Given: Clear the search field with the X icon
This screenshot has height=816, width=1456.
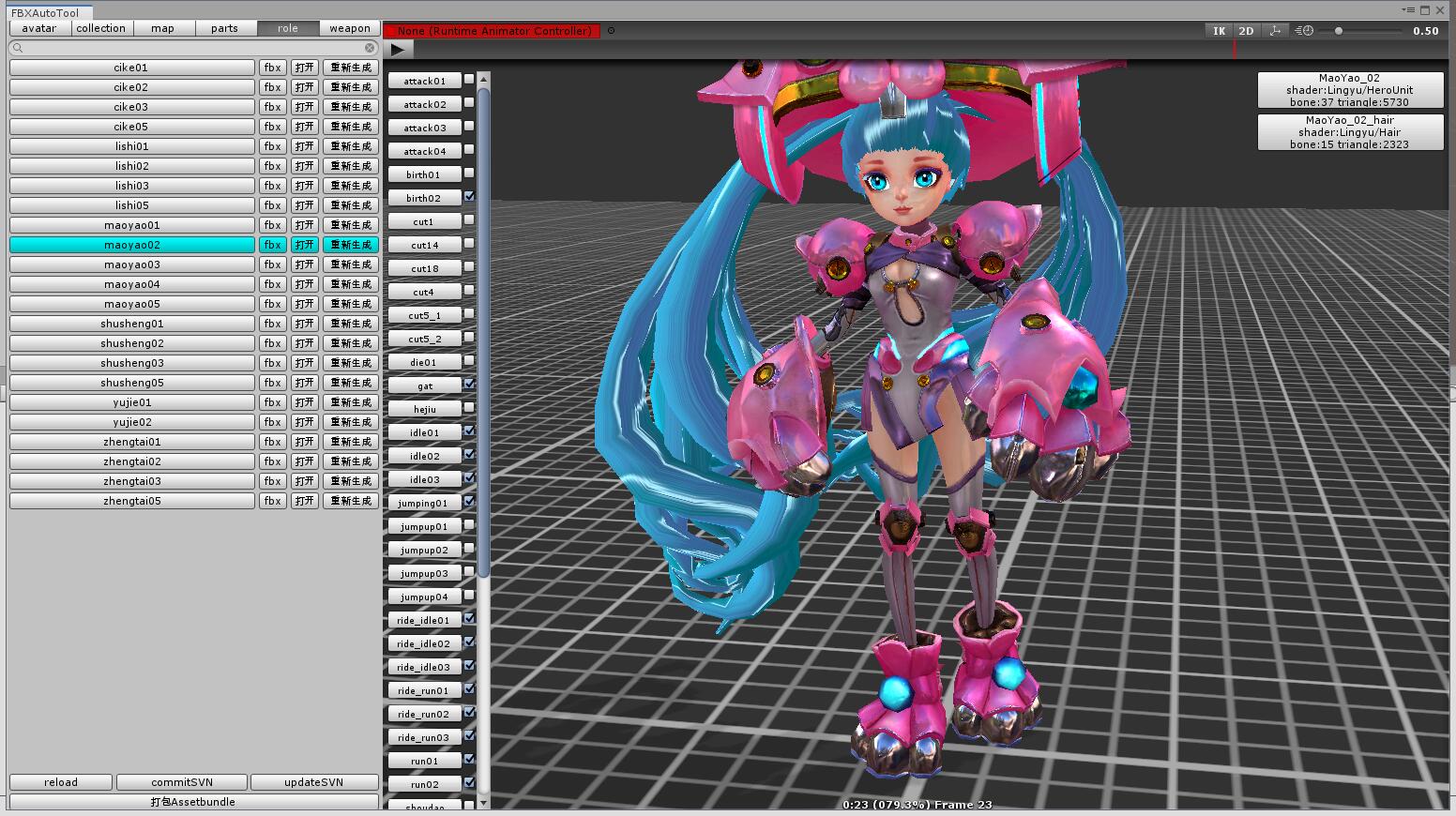Looking at the screenshot, I should [x=370, y=48].
